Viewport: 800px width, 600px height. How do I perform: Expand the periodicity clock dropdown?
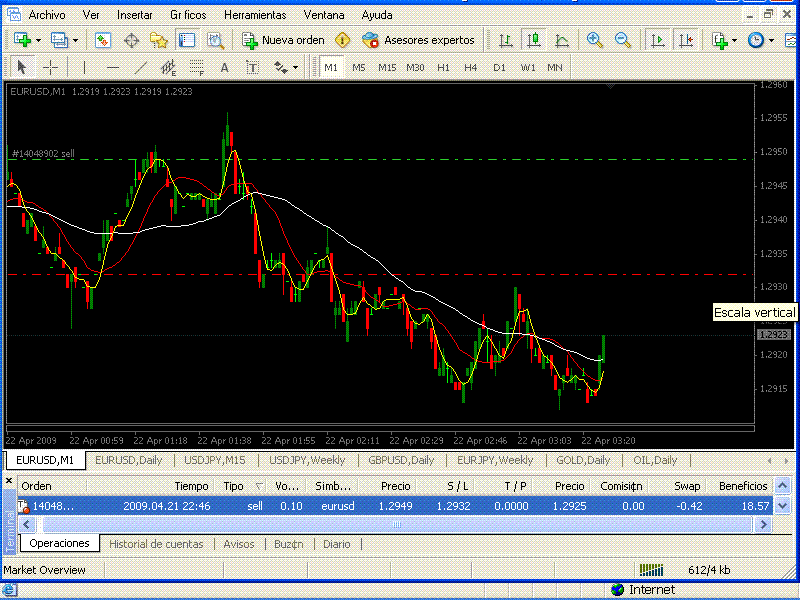pos(773,40)
